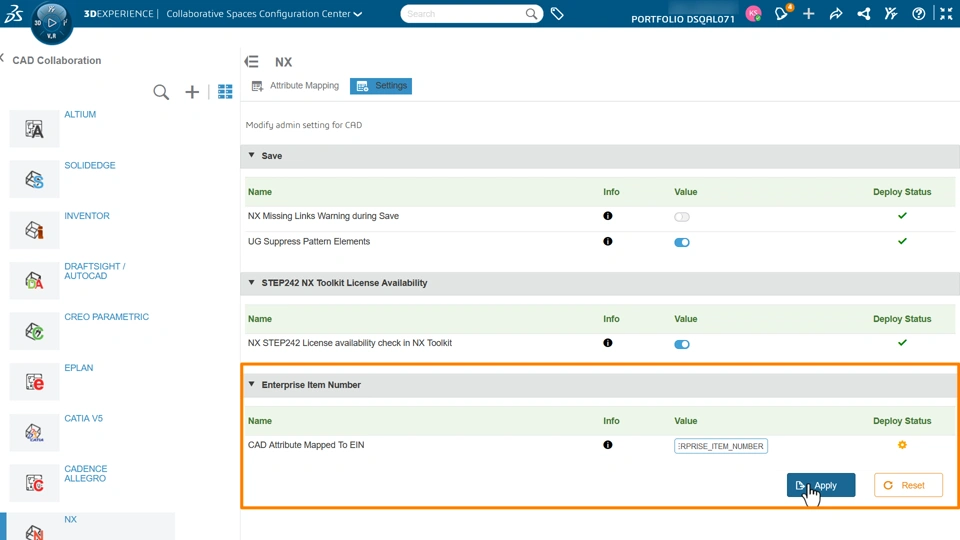Edit the CAD Attribute Mapped To EIN value
Screen dimensions: 960x540
click(721, 446)
